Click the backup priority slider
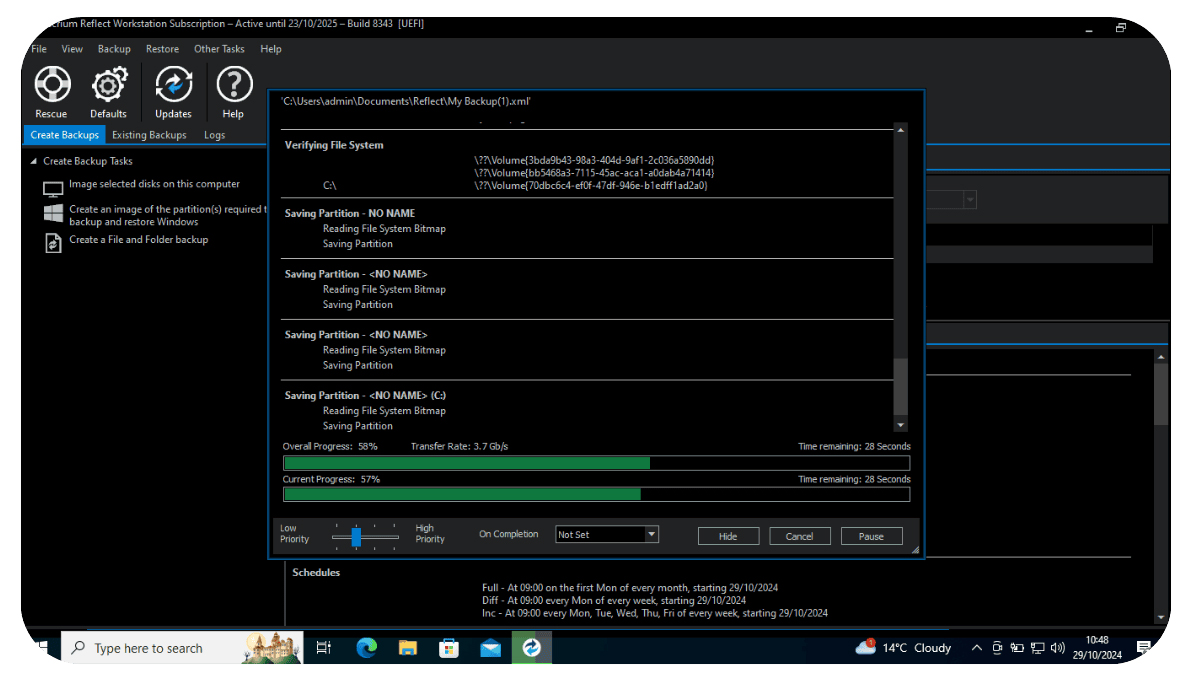The image size is (1189, 680). (356, 537)
